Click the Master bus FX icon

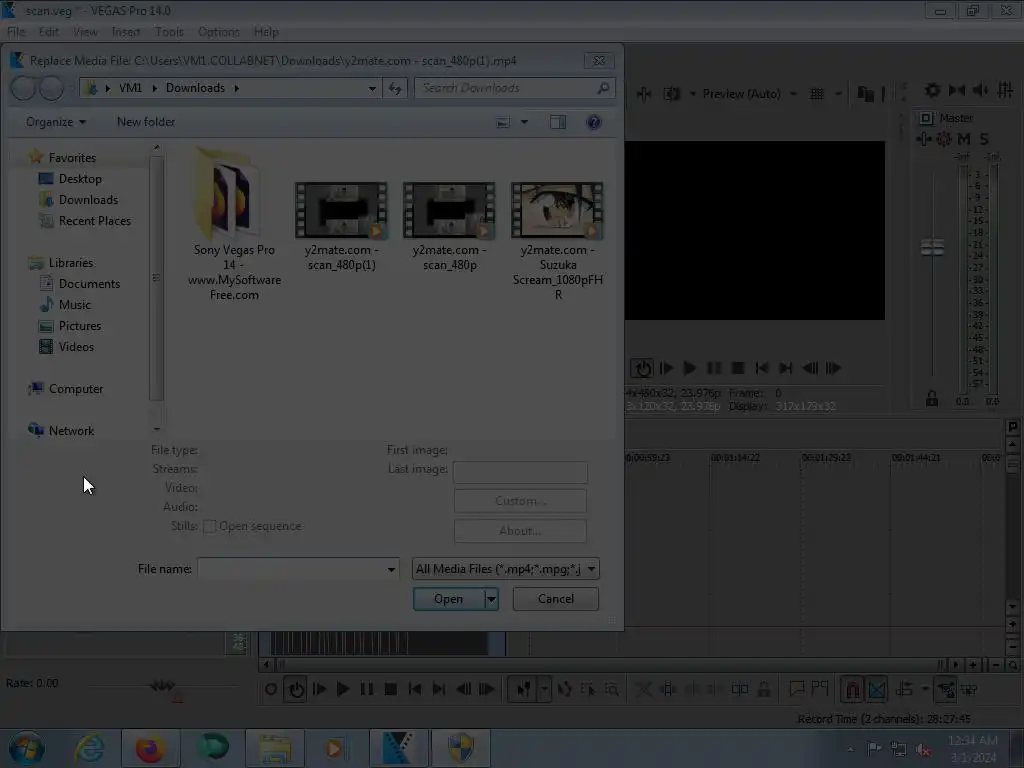click(x=923, y=138)
